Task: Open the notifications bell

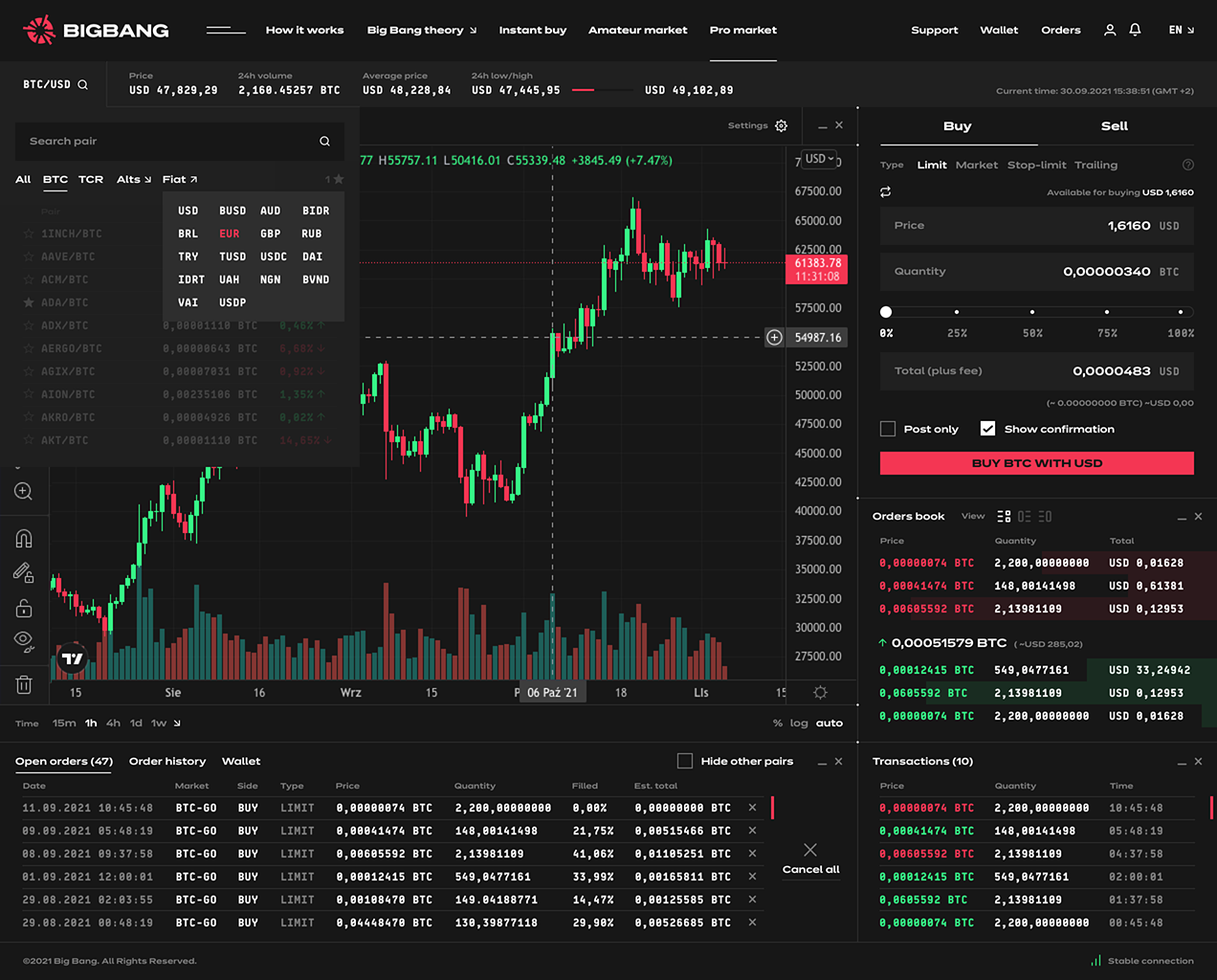Action: pyautogui.click(x=1135, y=30)
